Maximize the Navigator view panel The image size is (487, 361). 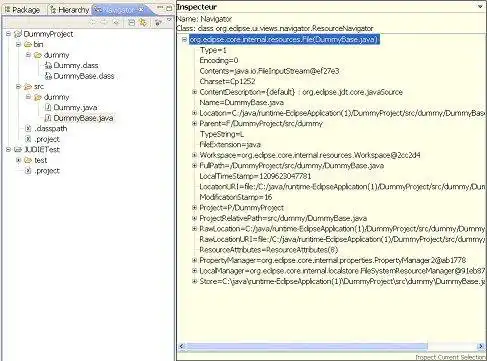coord(169,8)
